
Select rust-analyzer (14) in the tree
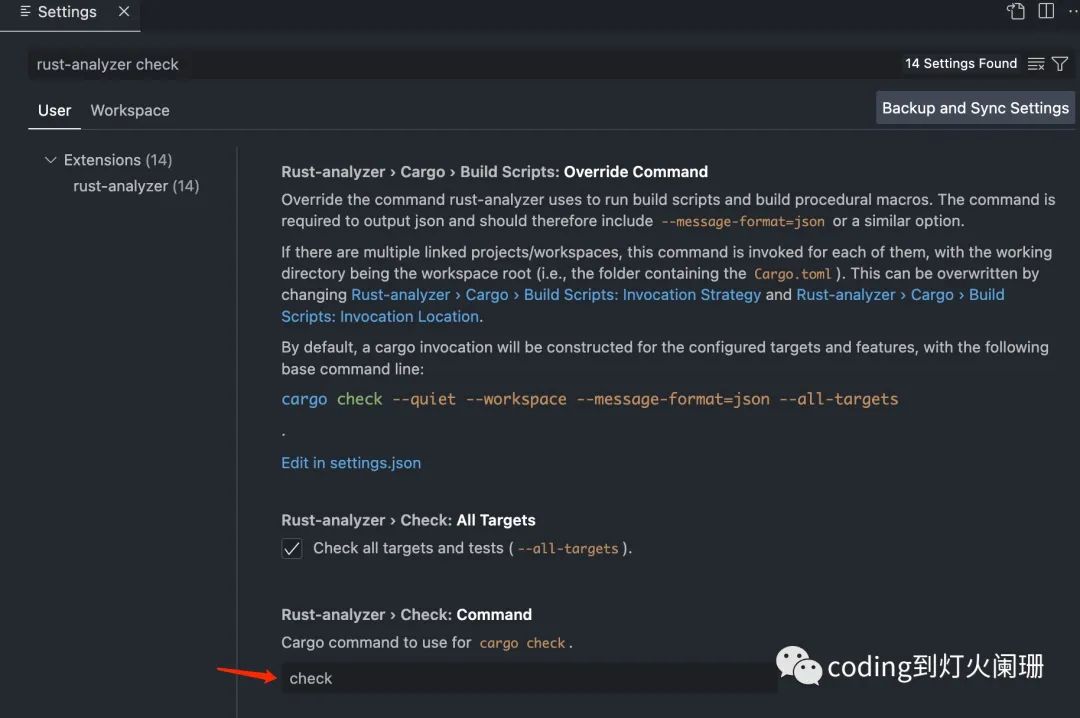(136, 186)
